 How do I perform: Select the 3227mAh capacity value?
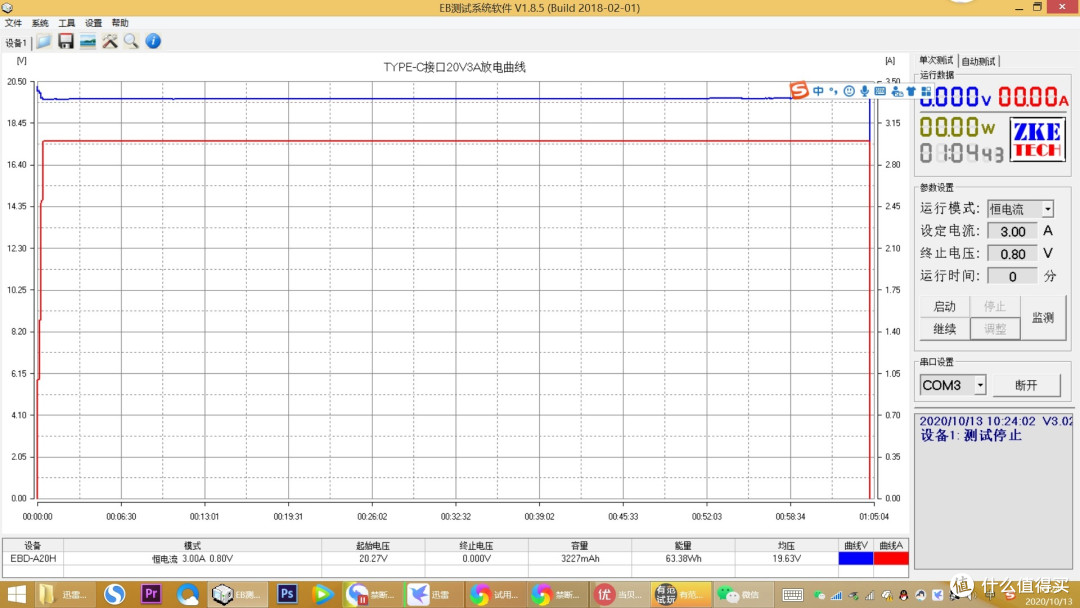click(x=580, y=558)
